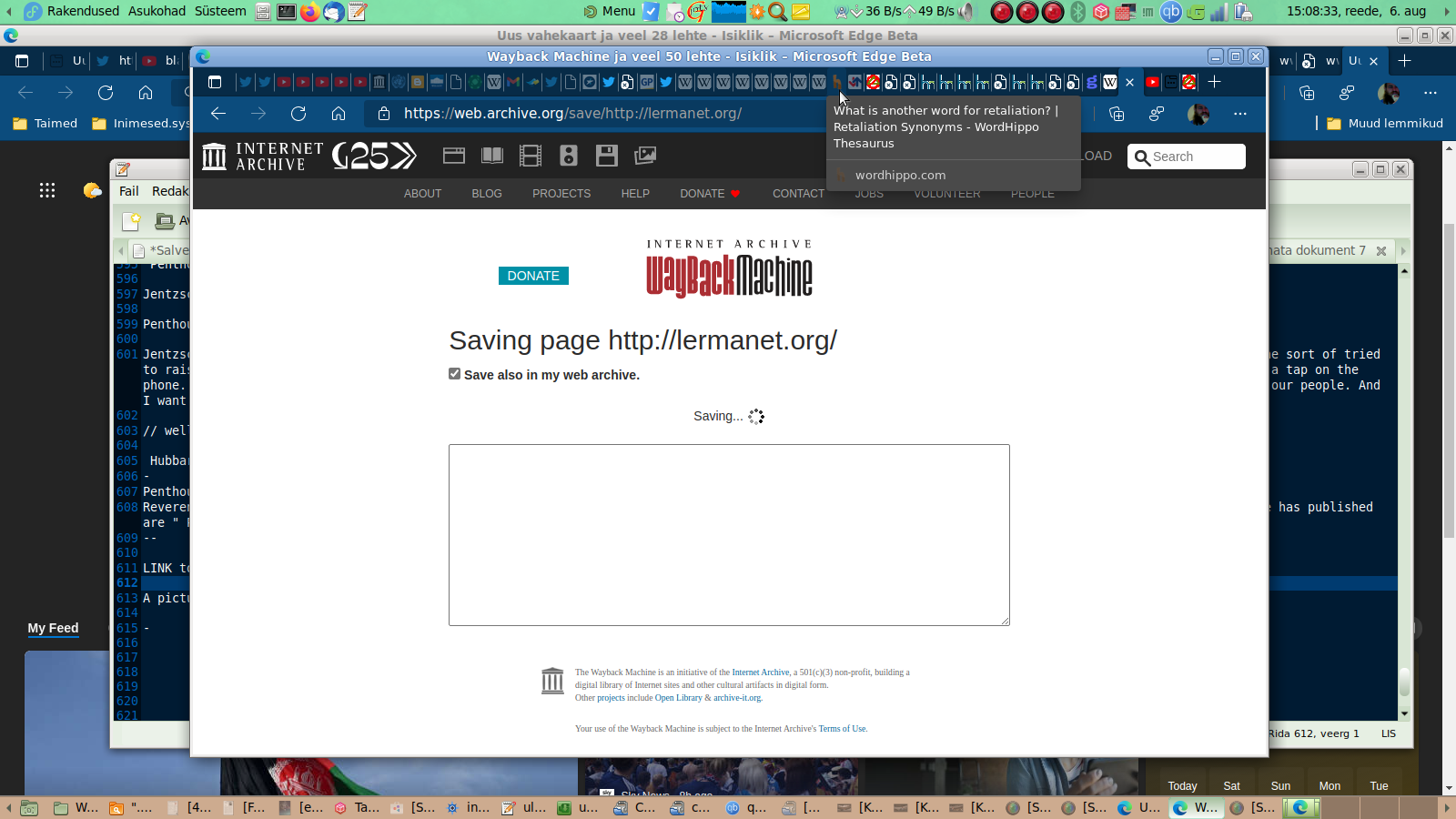Open the Internet Archive Images icon
This screenshot has width=1456, height=819.
click(645, 156)
